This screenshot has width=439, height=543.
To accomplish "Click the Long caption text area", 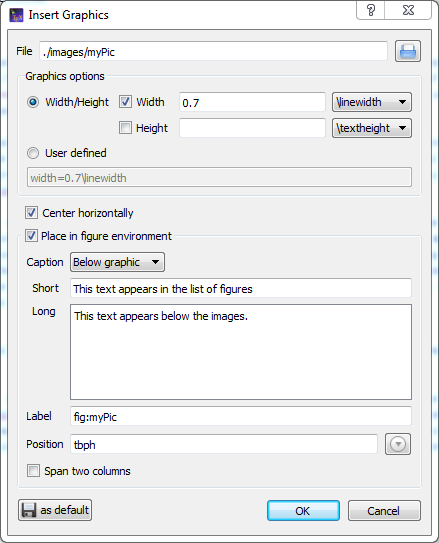I will click(241, 352).
